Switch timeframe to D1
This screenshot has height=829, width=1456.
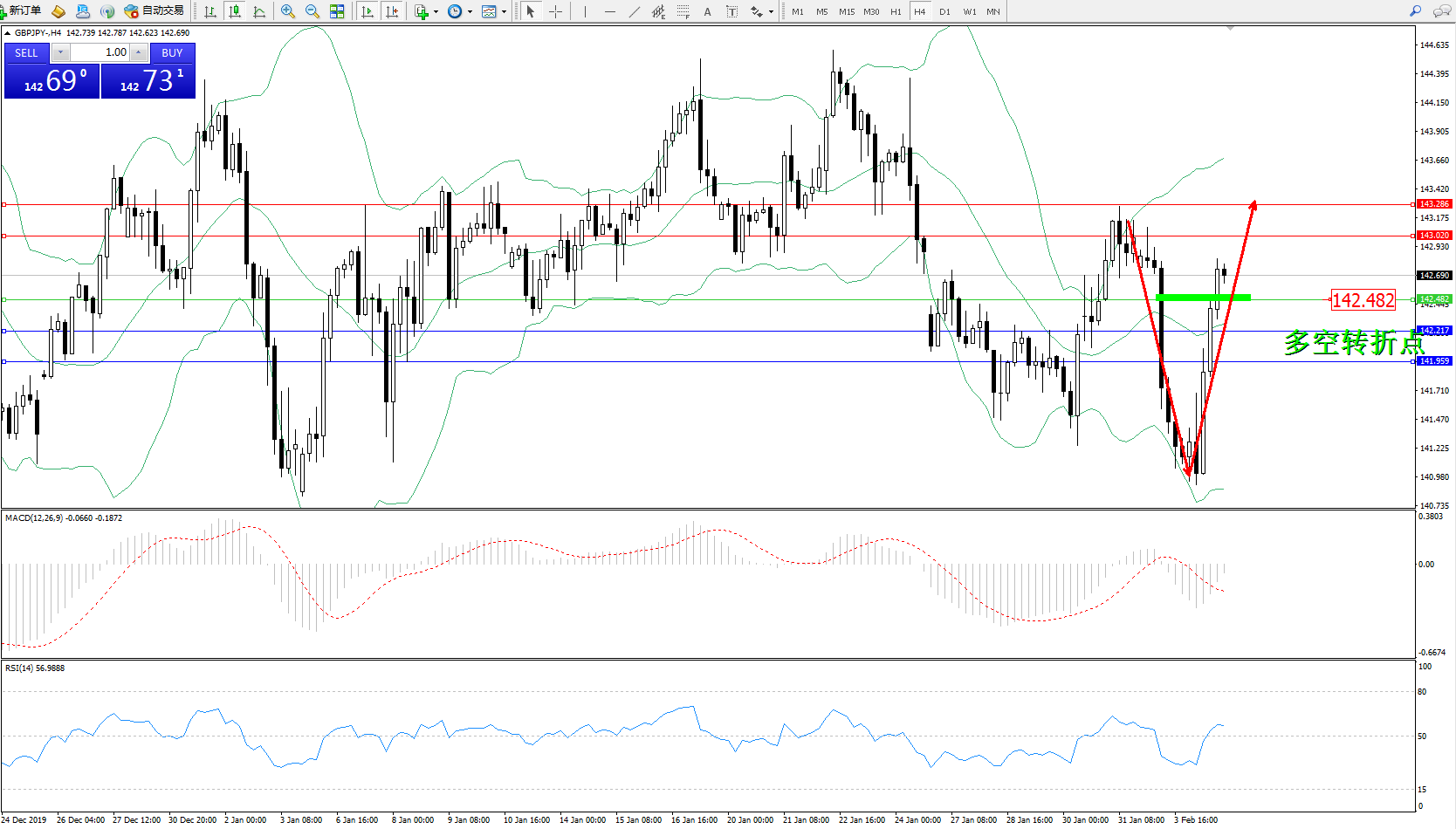(x=944, y=11)
